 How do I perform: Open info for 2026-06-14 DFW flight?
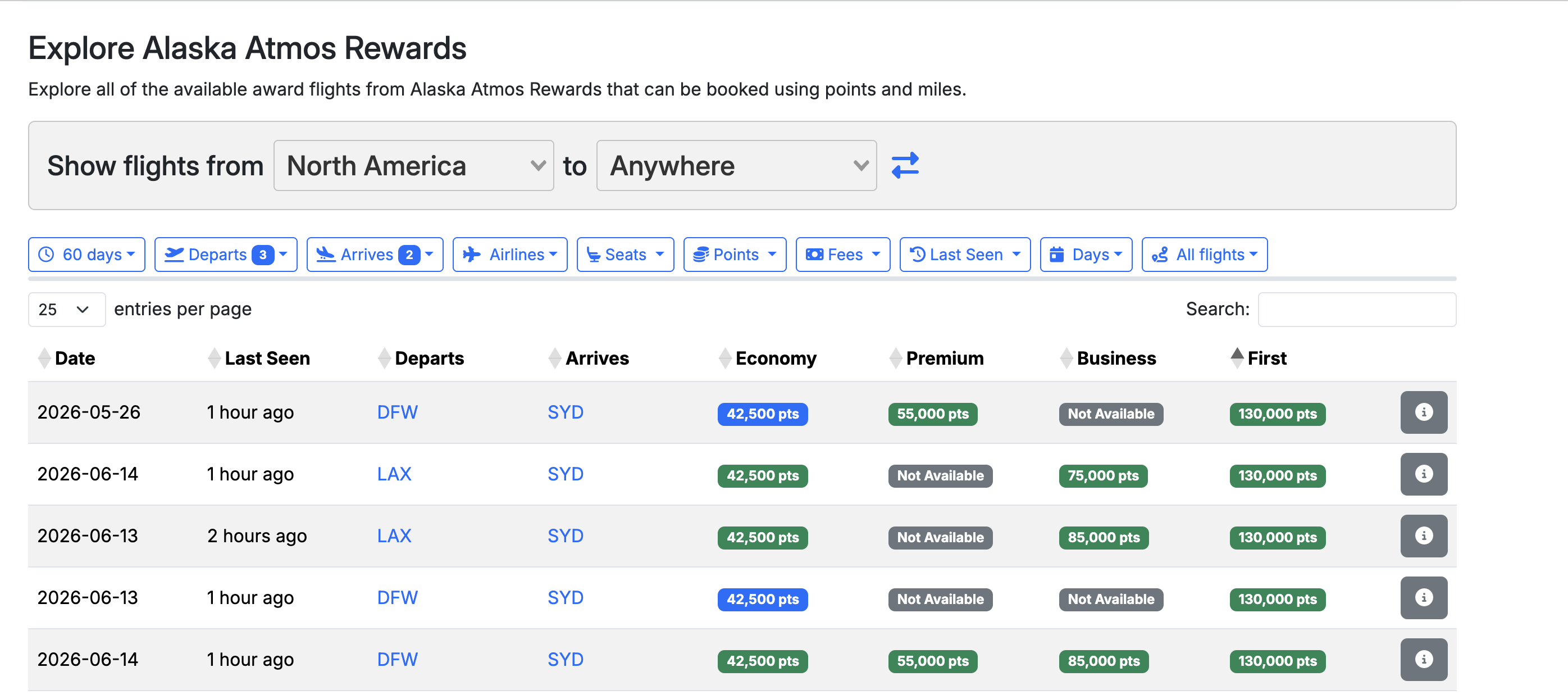pyautogui.click(x=1423, y=660)
